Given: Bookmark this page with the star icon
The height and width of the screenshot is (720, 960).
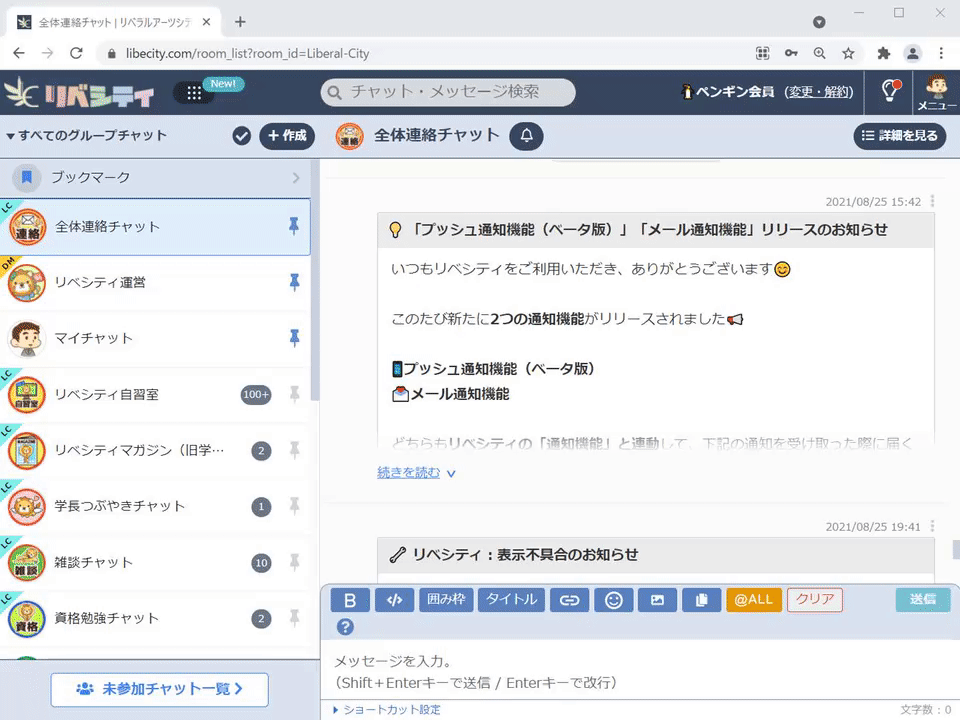Looking at the screenshot, I should click(x=848, y=53).
